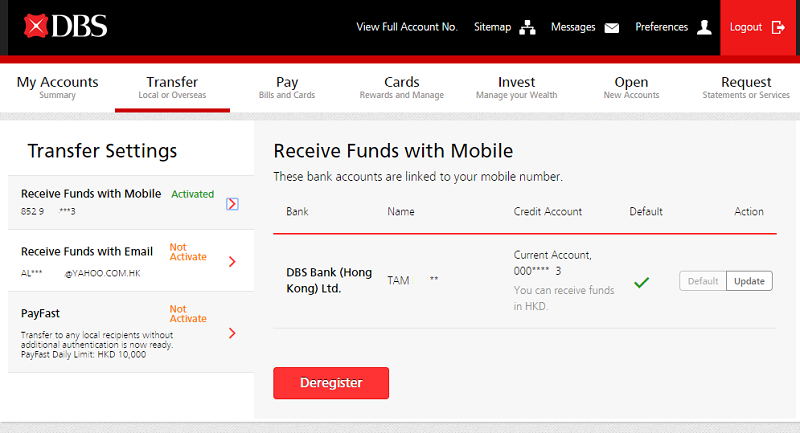This screenshot has width=800, height=433.
Task: Open the Cards tab
Action: [x=401, y=88]
